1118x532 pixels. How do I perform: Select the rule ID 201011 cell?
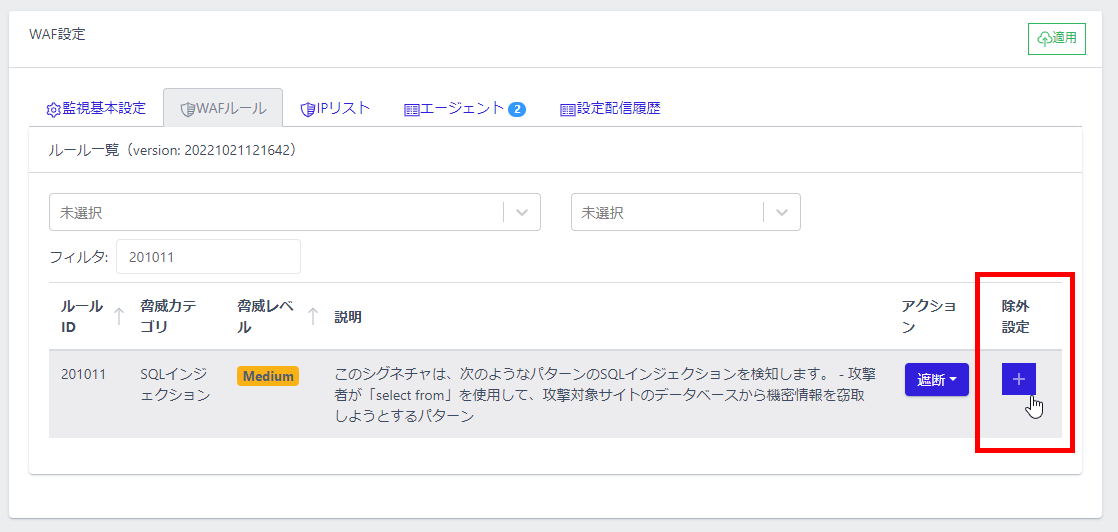[x=83, y=376]
